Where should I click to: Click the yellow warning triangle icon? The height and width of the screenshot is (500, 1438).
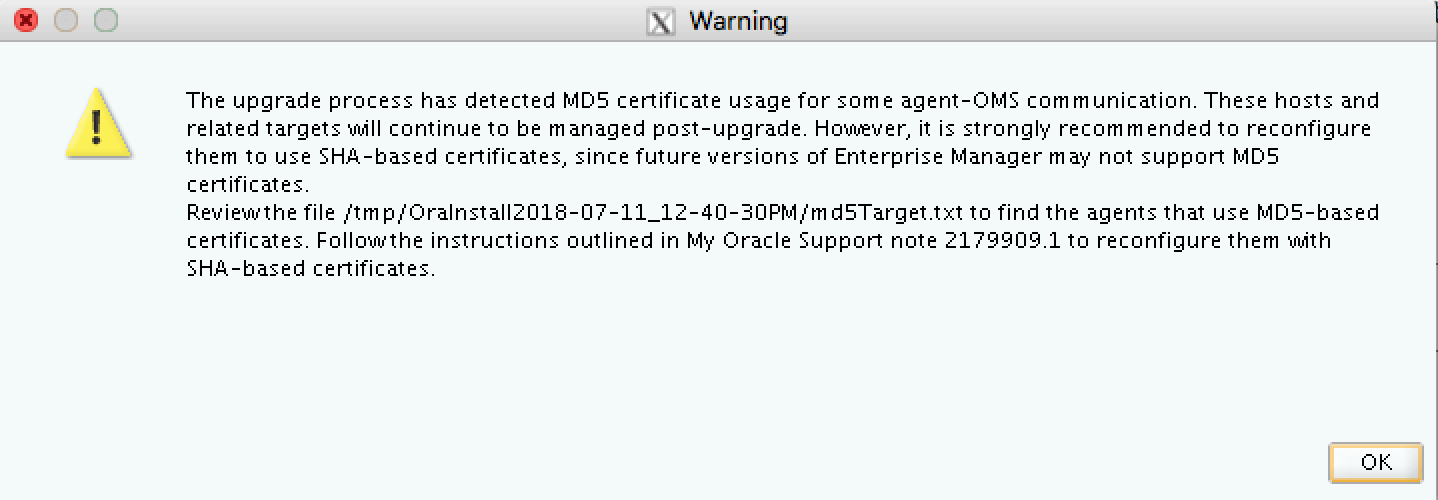97,123
